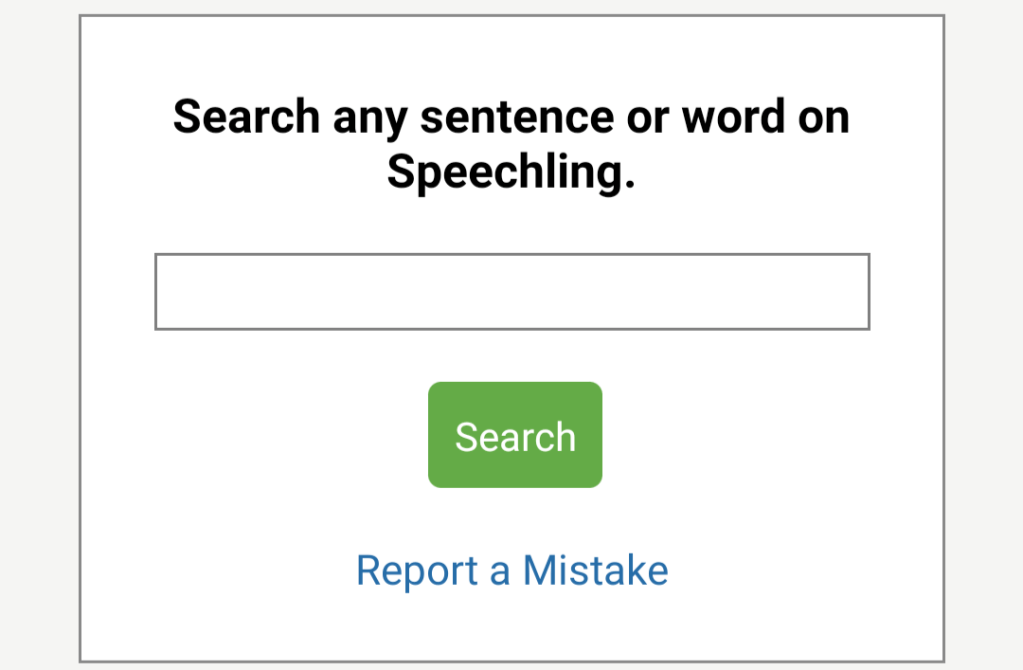Focus the Speechling search input
Image resolution: width=1023 pixels, height=670 pixels.
[x=511, y=291]
